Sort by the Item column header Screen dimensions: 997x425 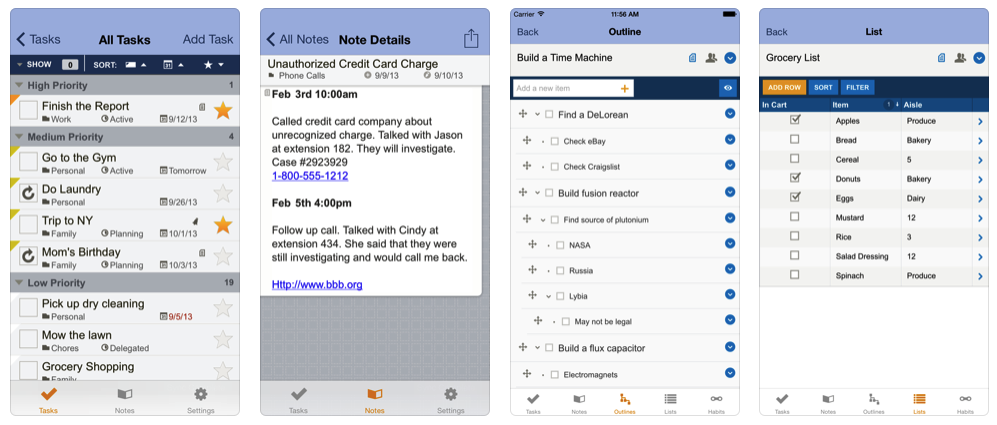841,105
